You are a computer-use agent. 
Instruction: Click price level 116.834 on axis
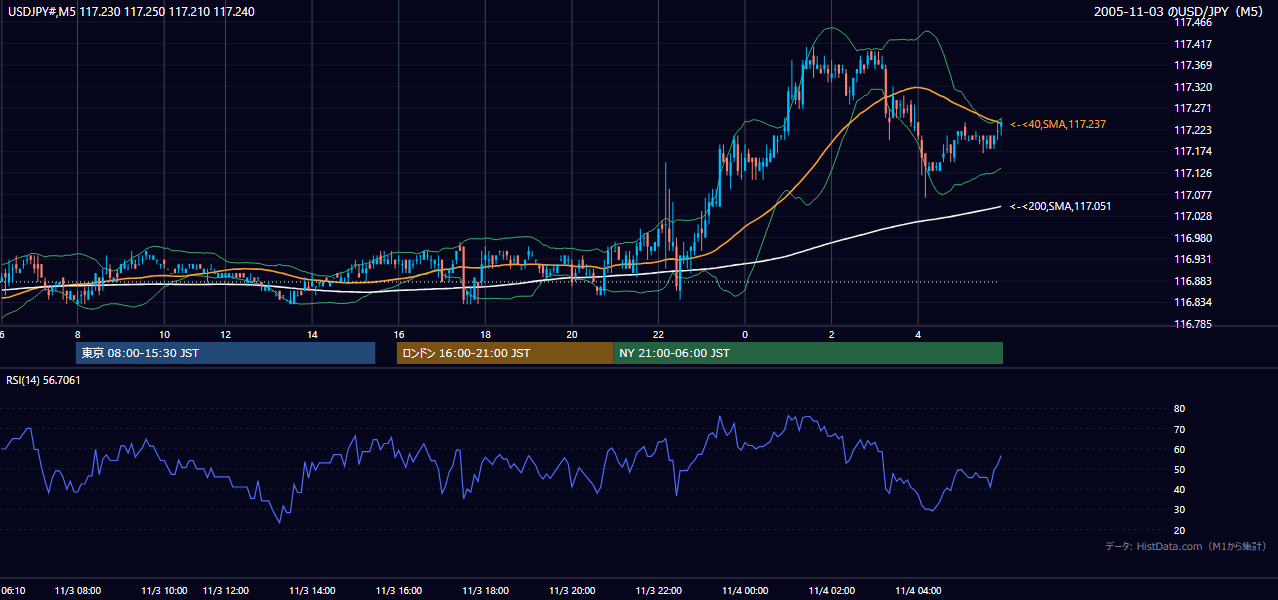point(1193,303)
